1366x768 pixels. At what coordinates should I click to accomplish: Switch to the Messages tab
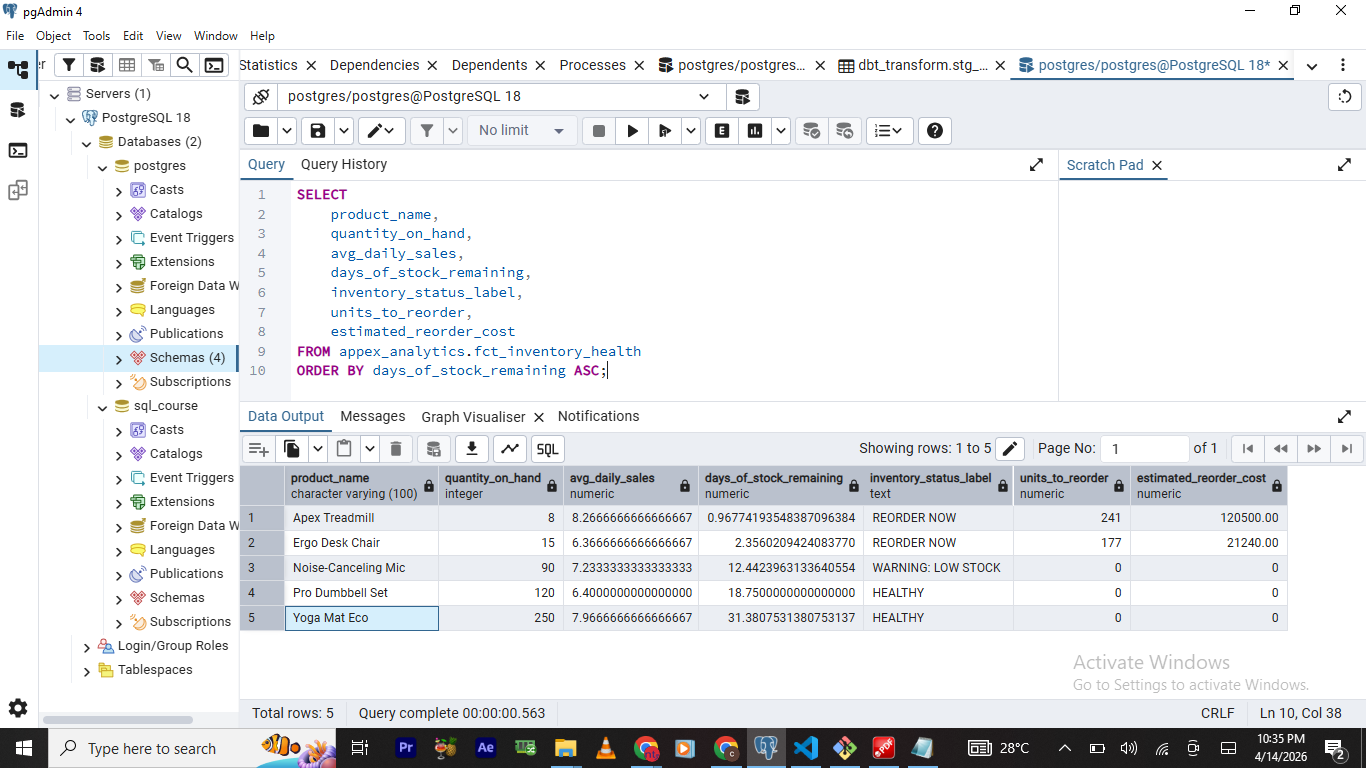point(373,416)
